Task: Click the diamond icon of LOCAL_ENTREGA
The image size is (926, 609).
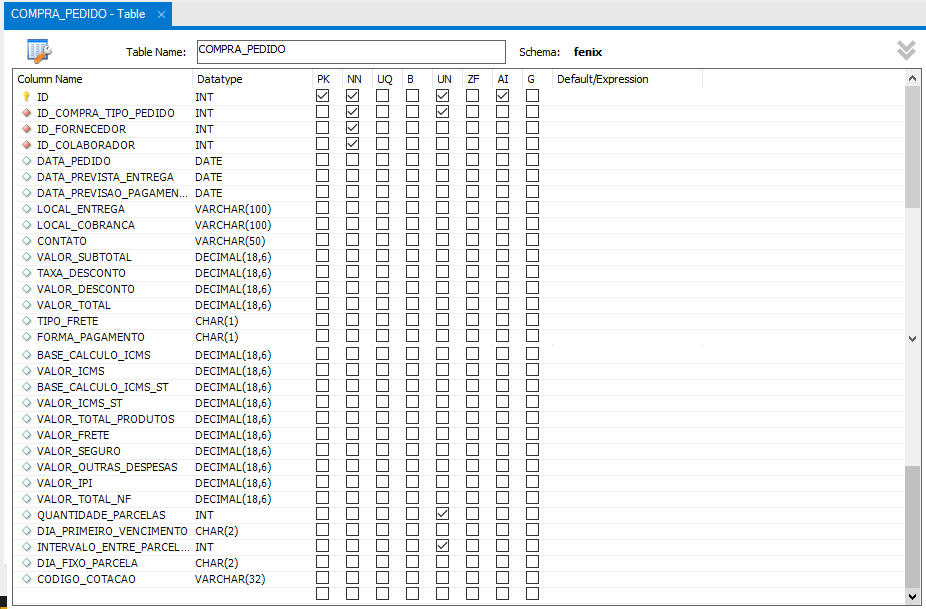Action: (27, 208)
